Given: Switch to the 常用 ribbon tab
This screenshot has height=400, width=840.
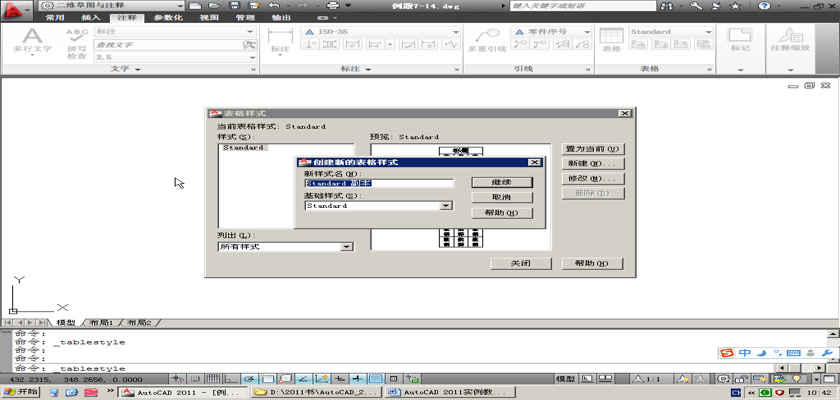Looking at the screenshot, I should point(55,18).
